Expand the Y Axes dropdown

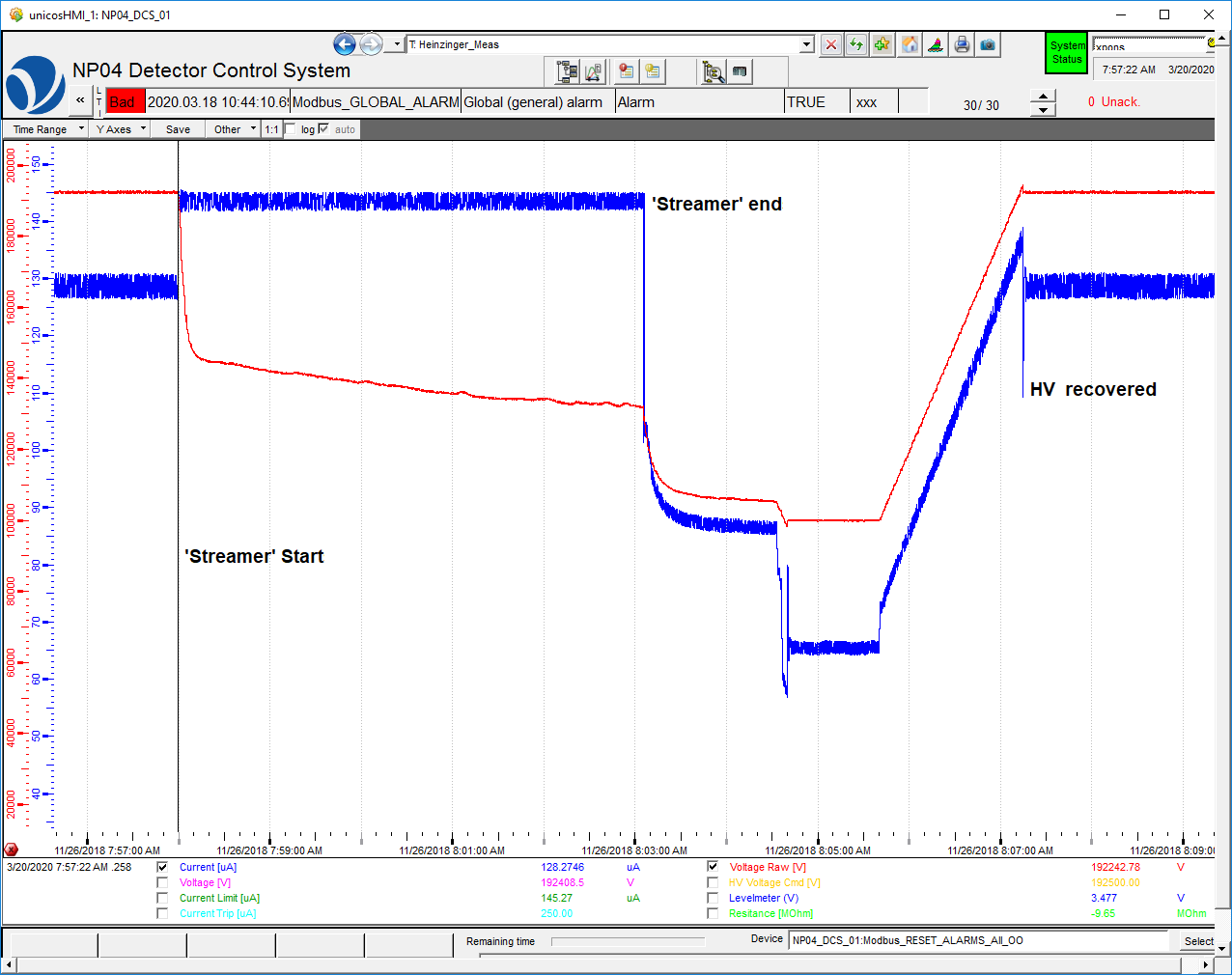(x=120, y=129)
